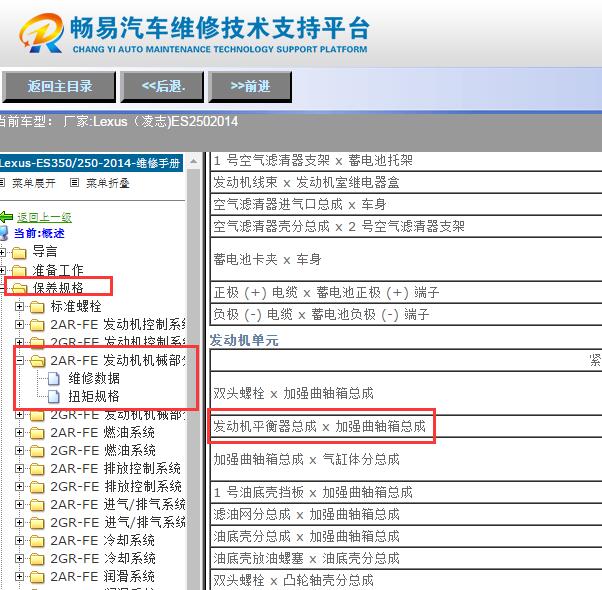
Task: Open the 返回上一级 link
Action: point(44,218)
